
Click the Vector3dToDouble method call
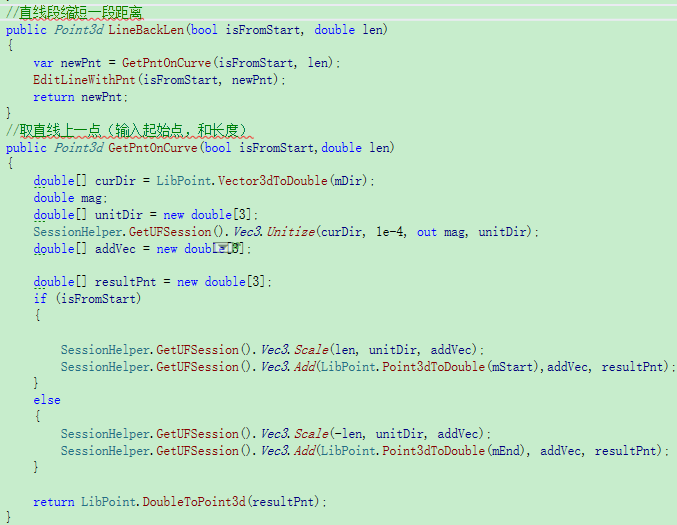[x=272, y=181]
